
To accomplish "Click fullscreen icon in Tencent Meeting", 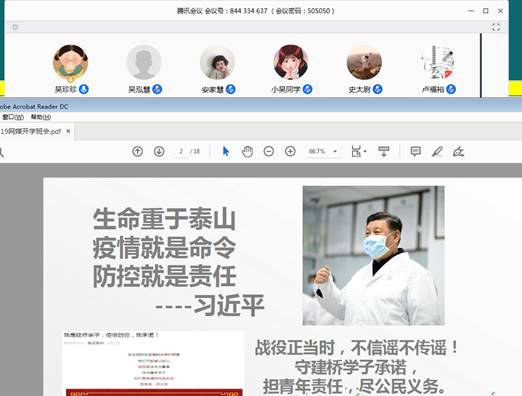I will tap(496, 27).
